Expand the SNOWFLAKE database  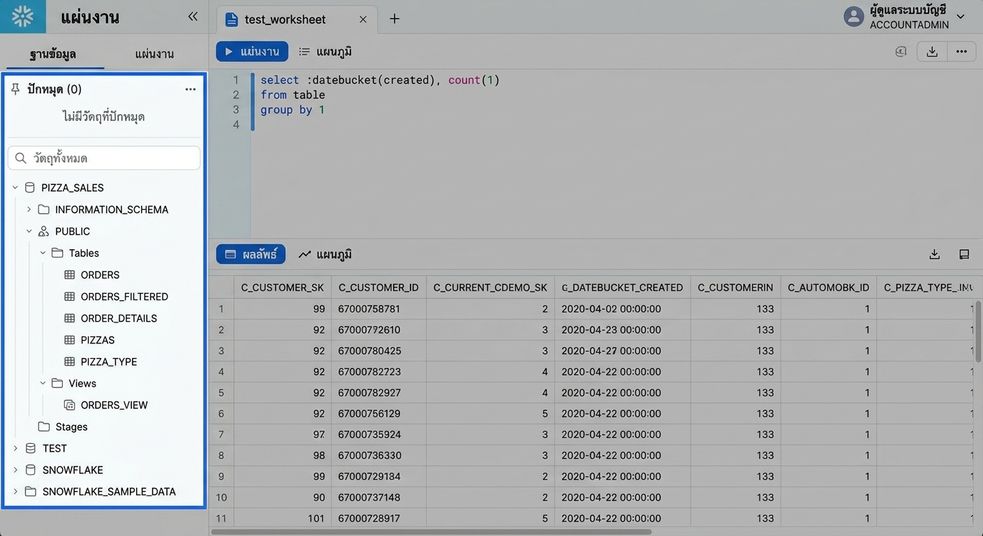click(15, 470)
